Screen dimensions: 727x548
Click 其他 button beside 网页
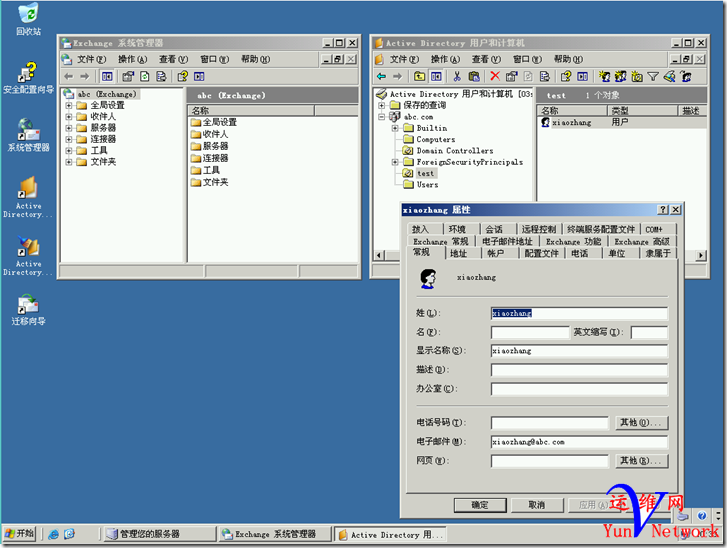(642, 461)
